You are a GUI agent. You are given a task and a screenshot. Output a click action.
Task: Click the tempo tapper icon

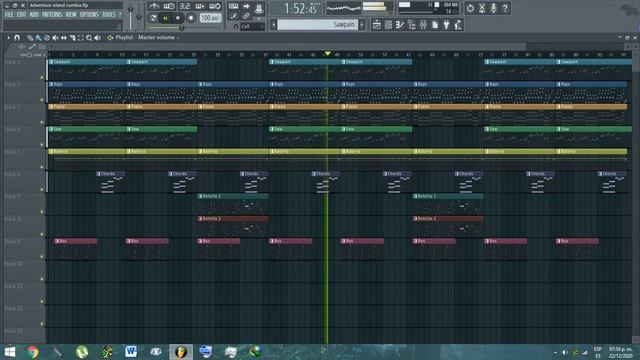point(458,25)
